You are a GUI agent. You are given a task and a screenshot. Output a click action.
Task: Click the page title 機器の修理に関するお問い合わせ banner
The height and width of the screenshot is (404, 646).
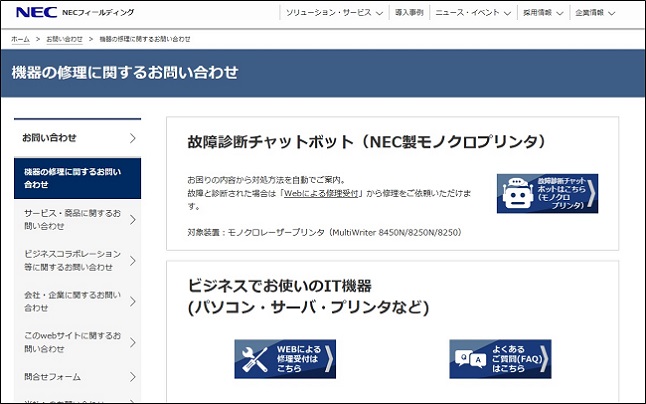(125, 72)
